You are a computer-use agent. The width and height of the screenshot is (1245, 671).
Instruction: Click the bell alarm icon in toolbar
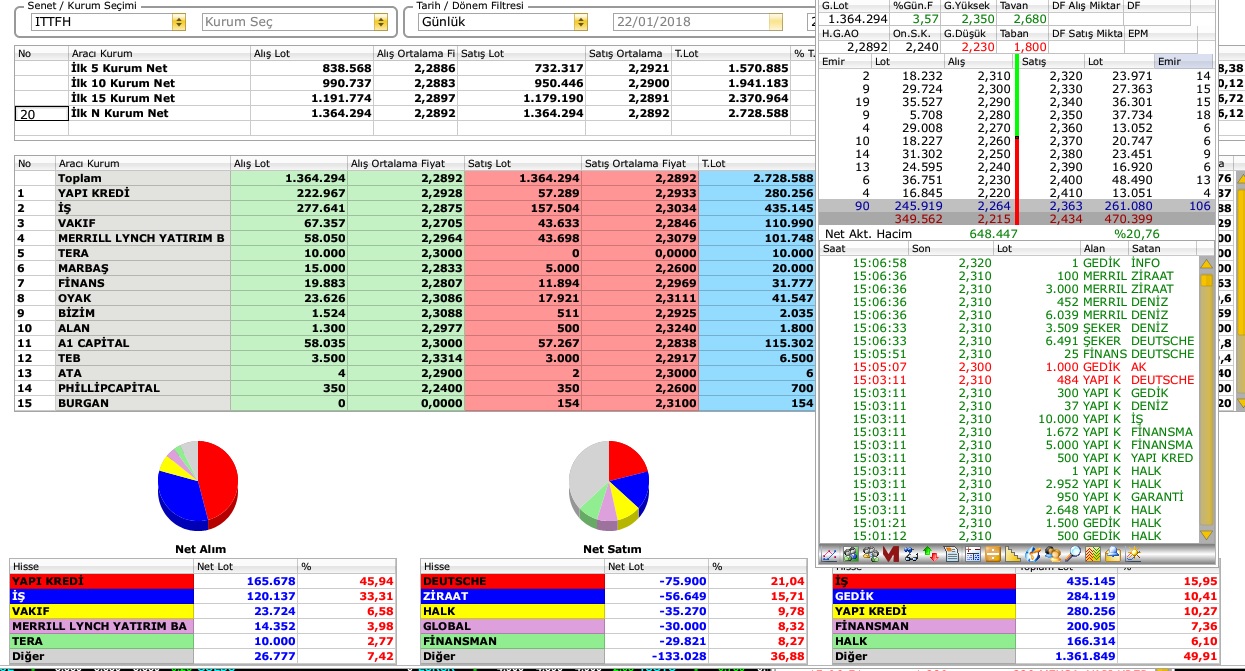[1113, 554]
